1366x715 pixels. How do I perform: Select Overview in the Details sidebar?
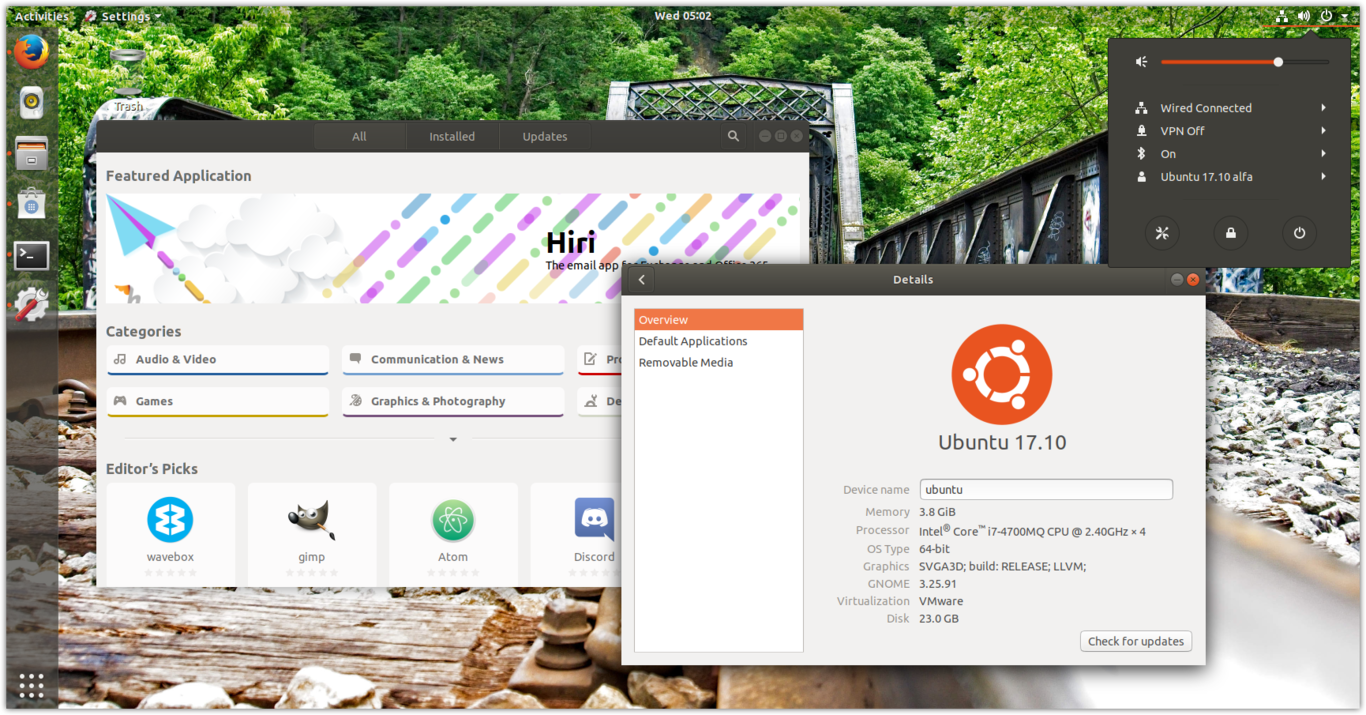[719, 320]
